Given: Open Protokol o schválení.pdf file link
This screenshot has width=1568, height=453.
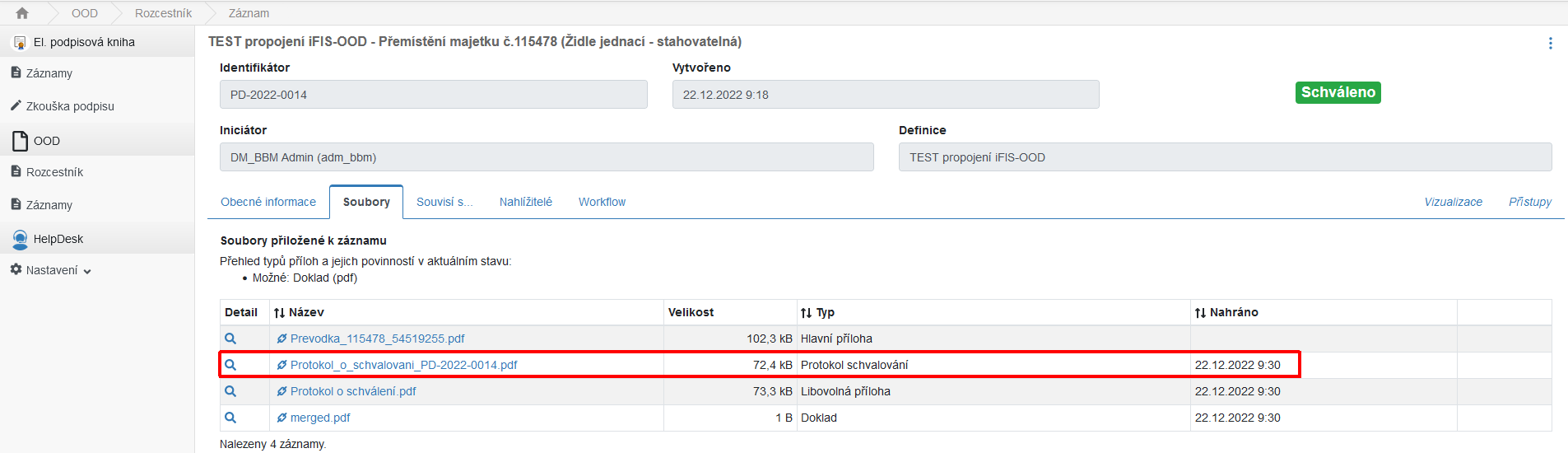Looking at the screenshot, I should (353, 391).
